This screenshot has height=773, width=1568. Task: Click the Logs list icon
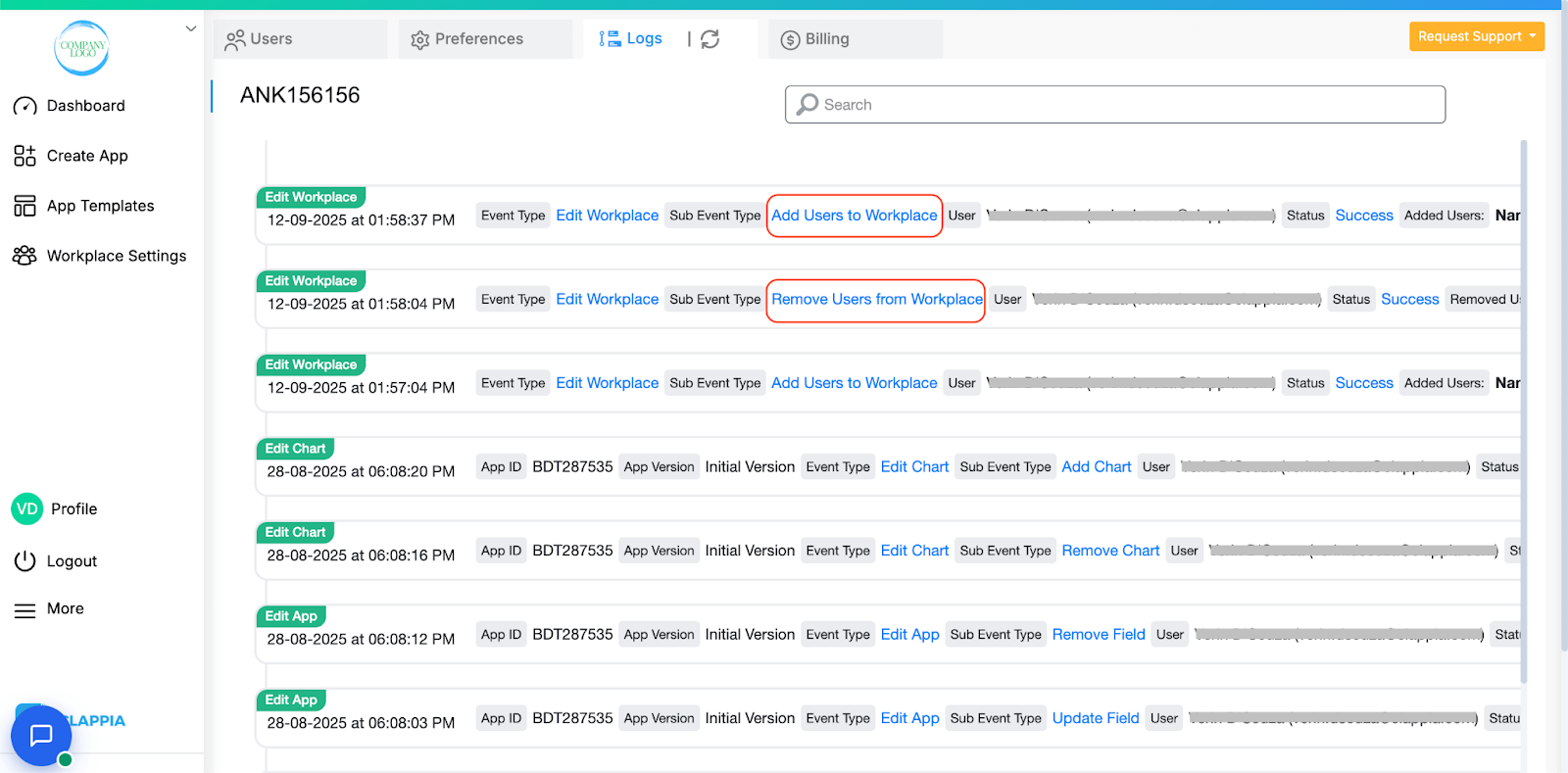[610, 39]
